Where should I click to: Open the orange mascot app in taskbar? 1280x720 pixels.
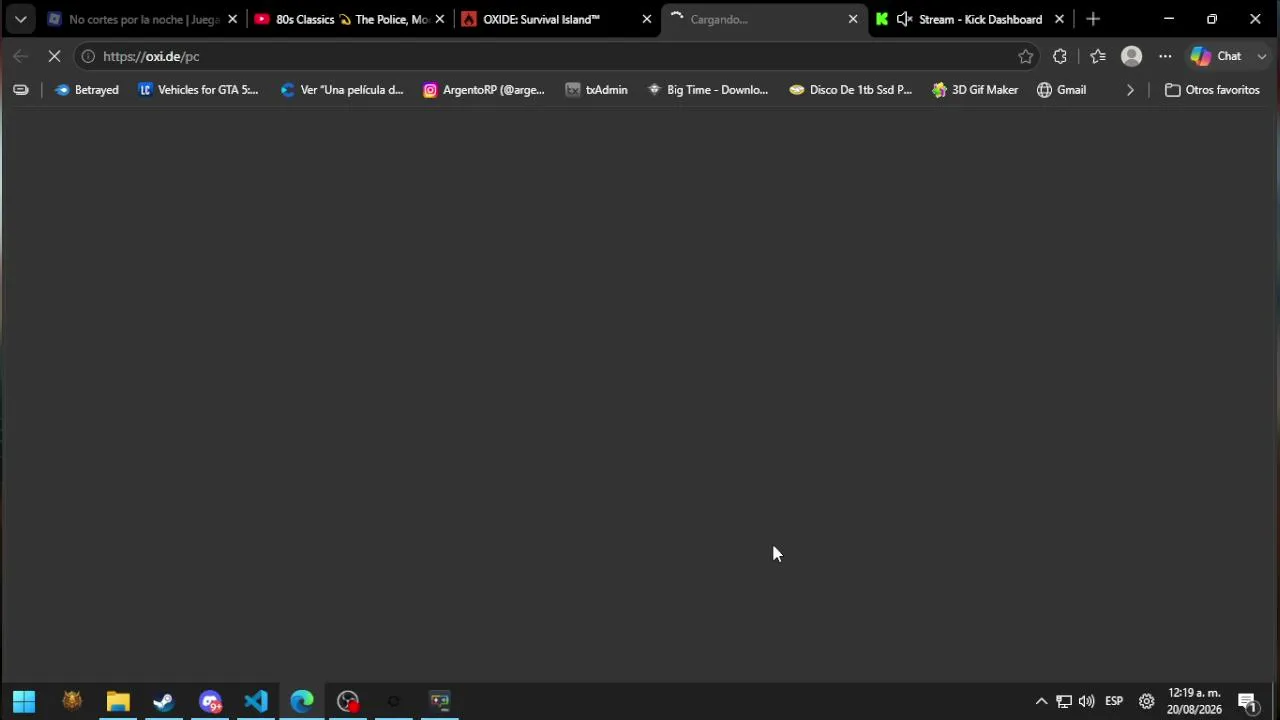[71, 701]
